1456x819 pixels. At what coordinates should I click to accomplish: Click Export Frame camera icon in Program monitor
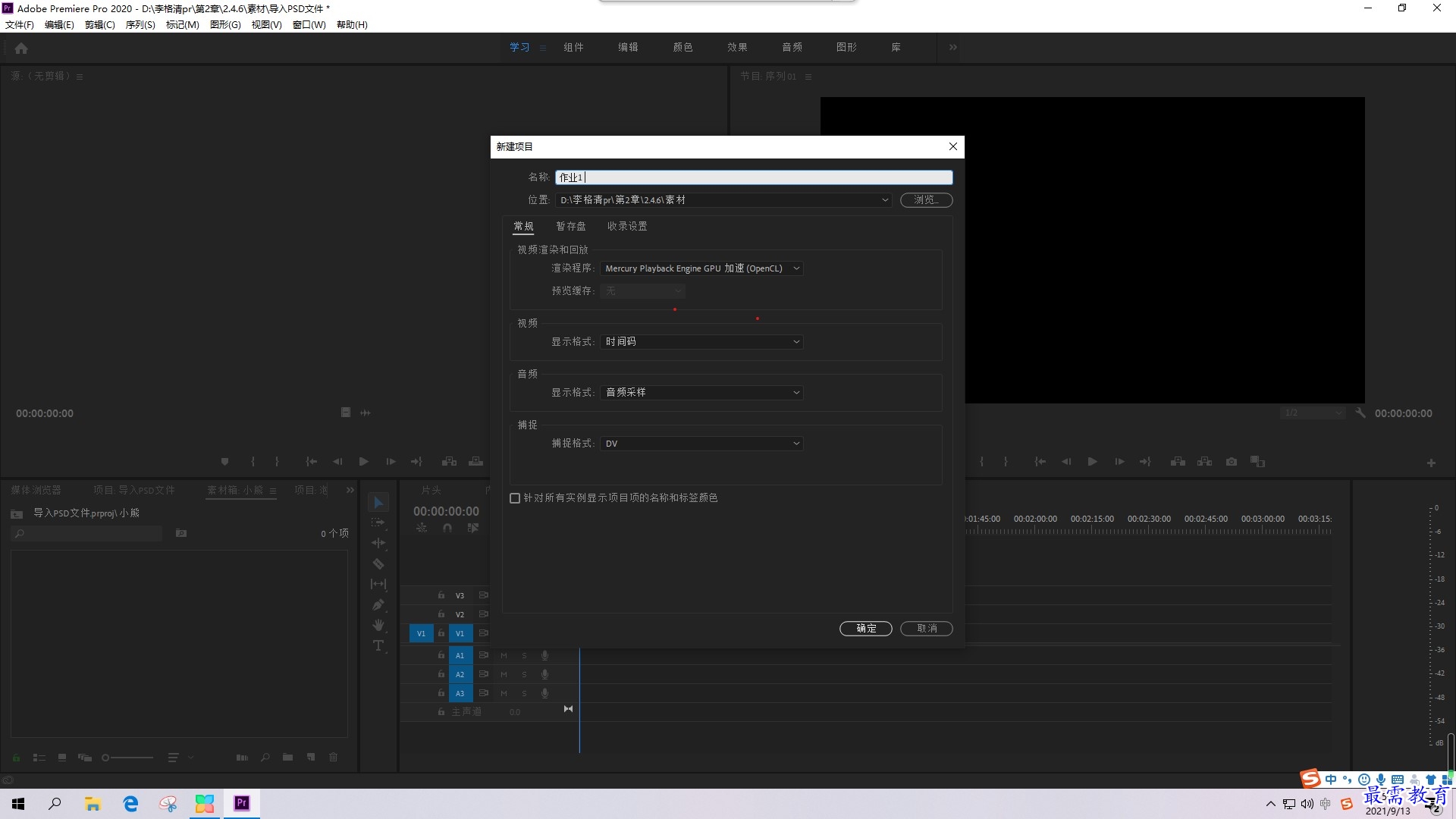[1232, 461]
